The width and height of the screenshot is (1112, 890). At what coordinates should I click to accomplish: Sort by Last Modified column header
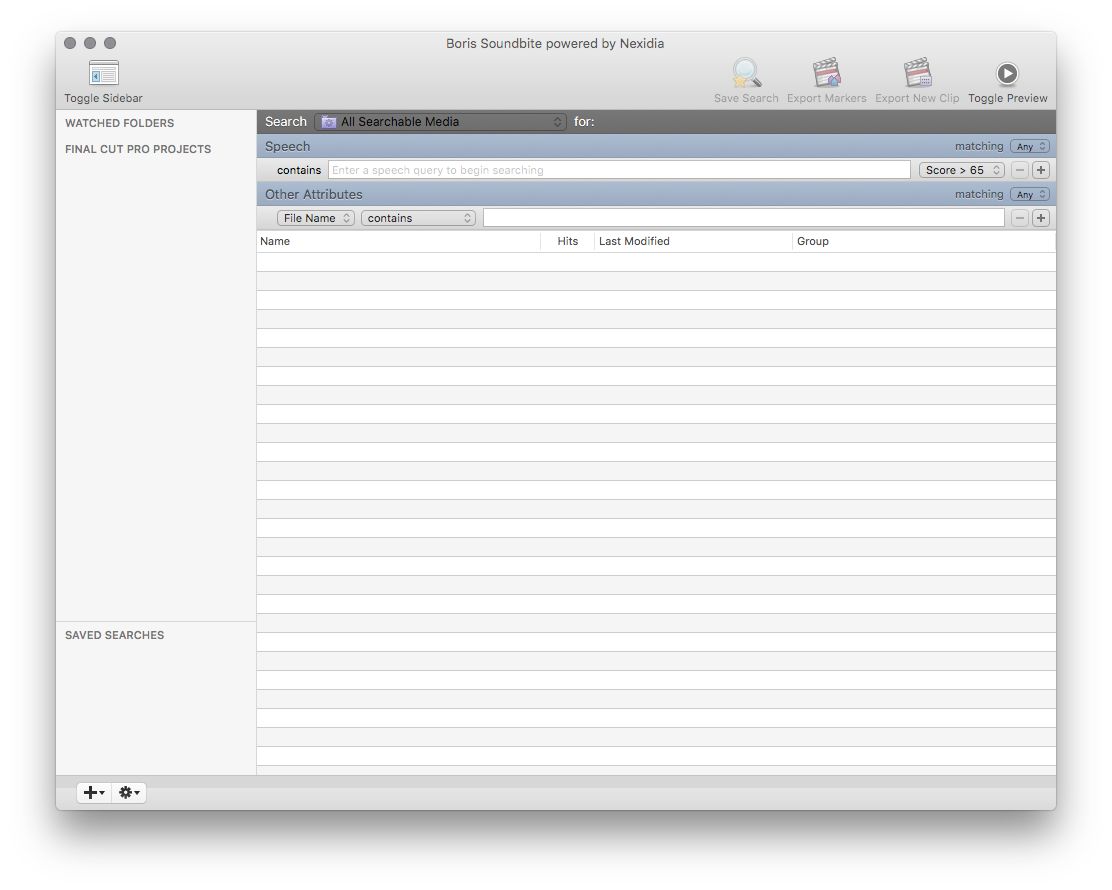[x=692, y=241]
